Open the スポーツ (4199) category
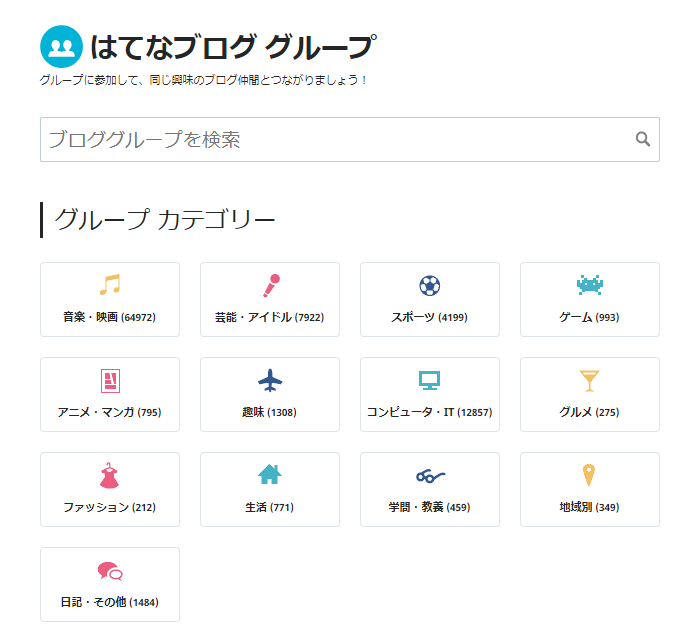The width and height of the screenshot is (677, 632). coord(430,300)
